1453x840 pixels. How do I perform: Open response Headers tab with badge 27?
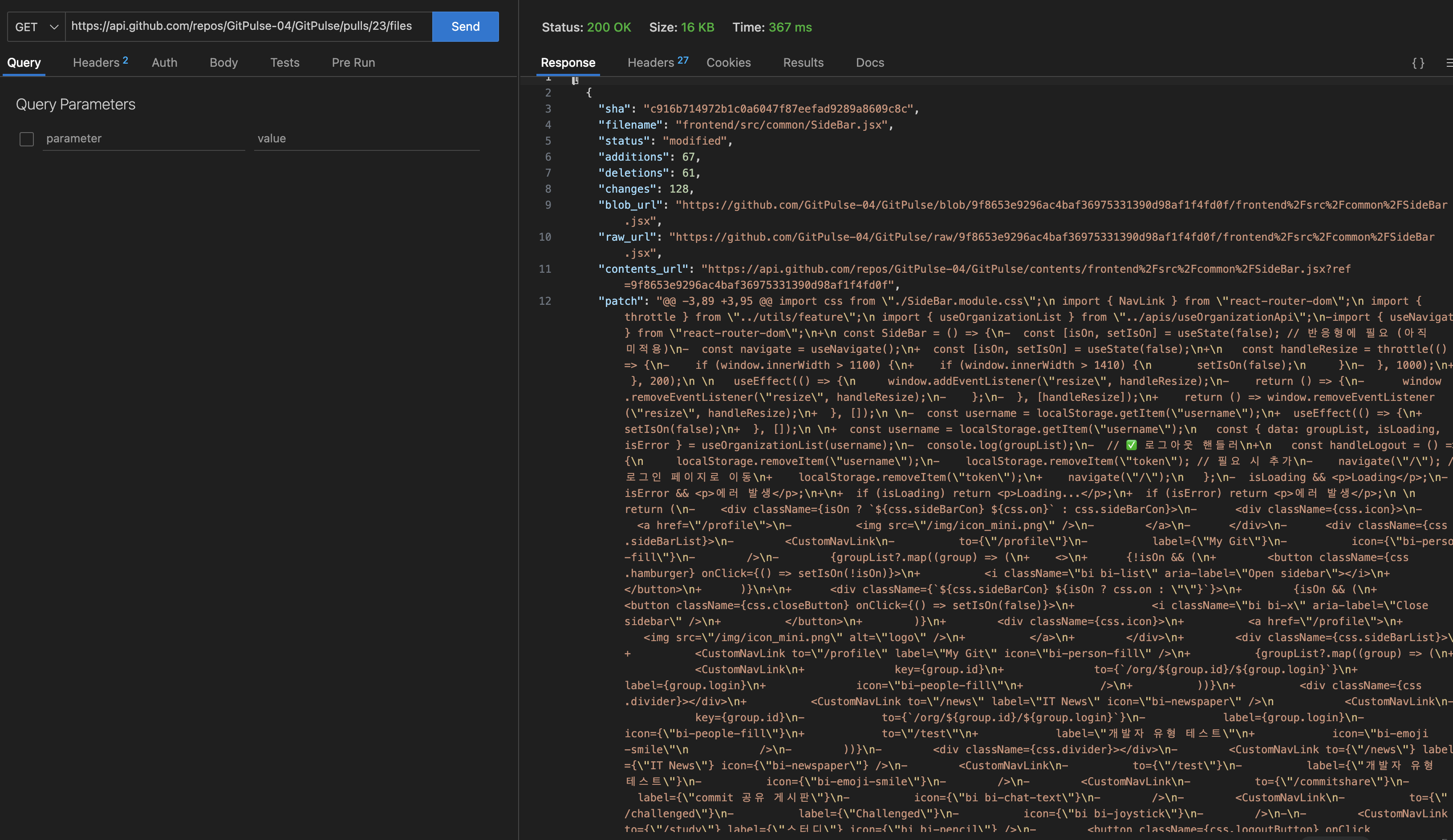tap(658, 62)
